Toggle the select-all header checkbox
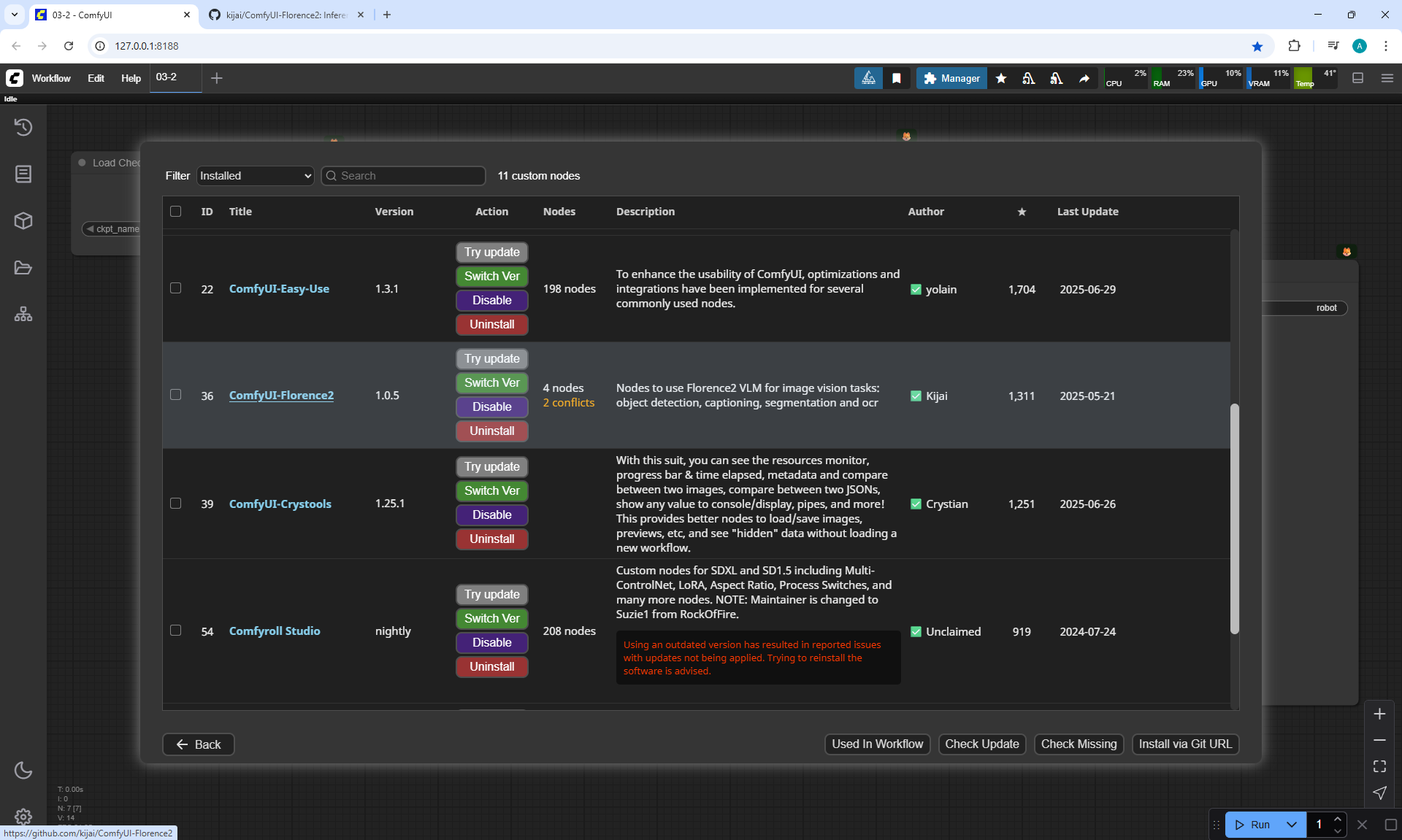 pyautogui.click(x=175, y=211)
